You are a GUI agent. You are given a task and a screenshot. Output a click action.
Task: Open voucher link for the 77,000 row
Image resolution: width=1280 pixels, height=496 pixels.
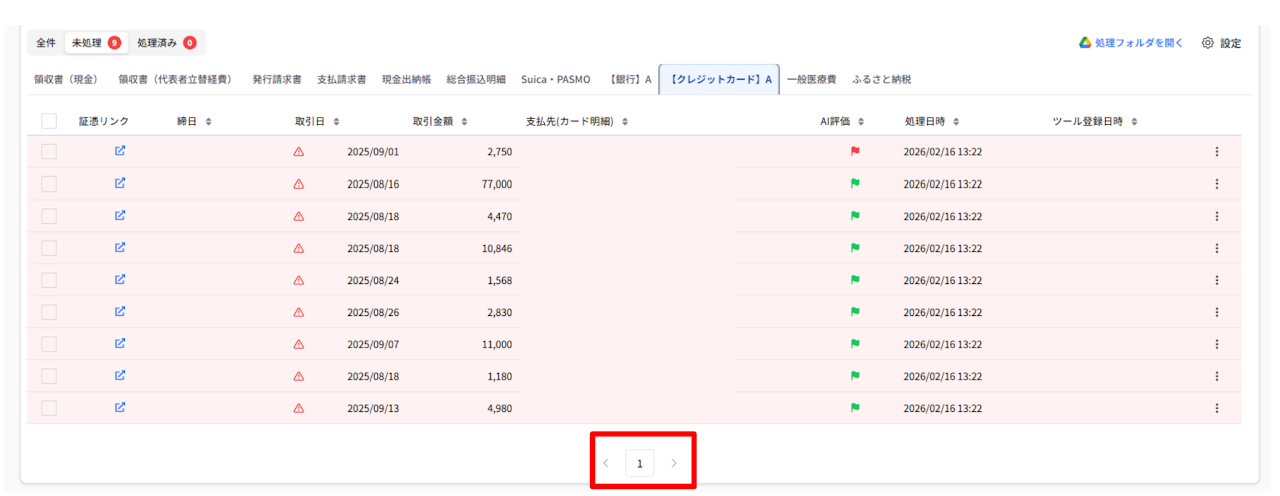[120, 183]
